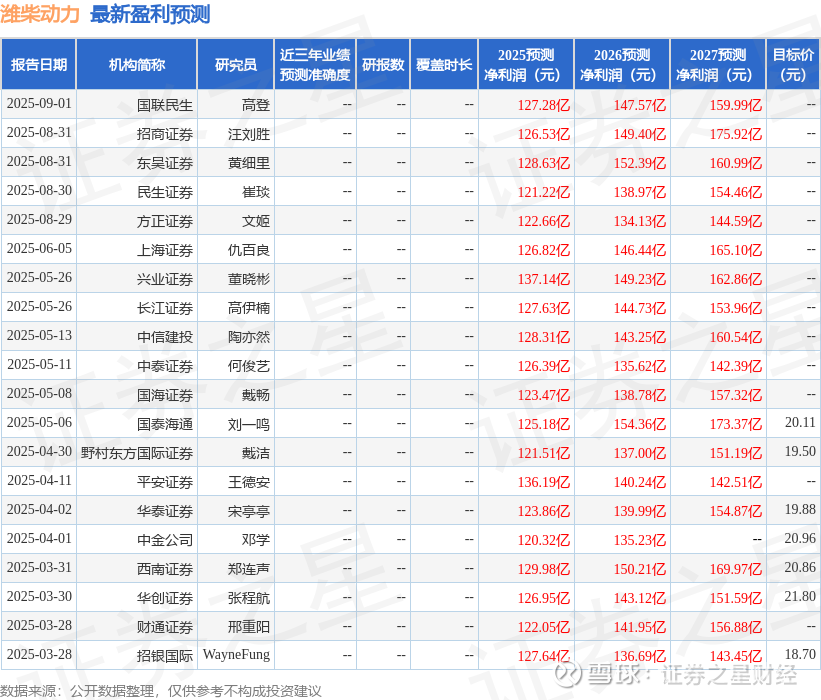Click the 研究员 column header
The height and width of the screenshot is (700, 821).
tap(236, 64)
